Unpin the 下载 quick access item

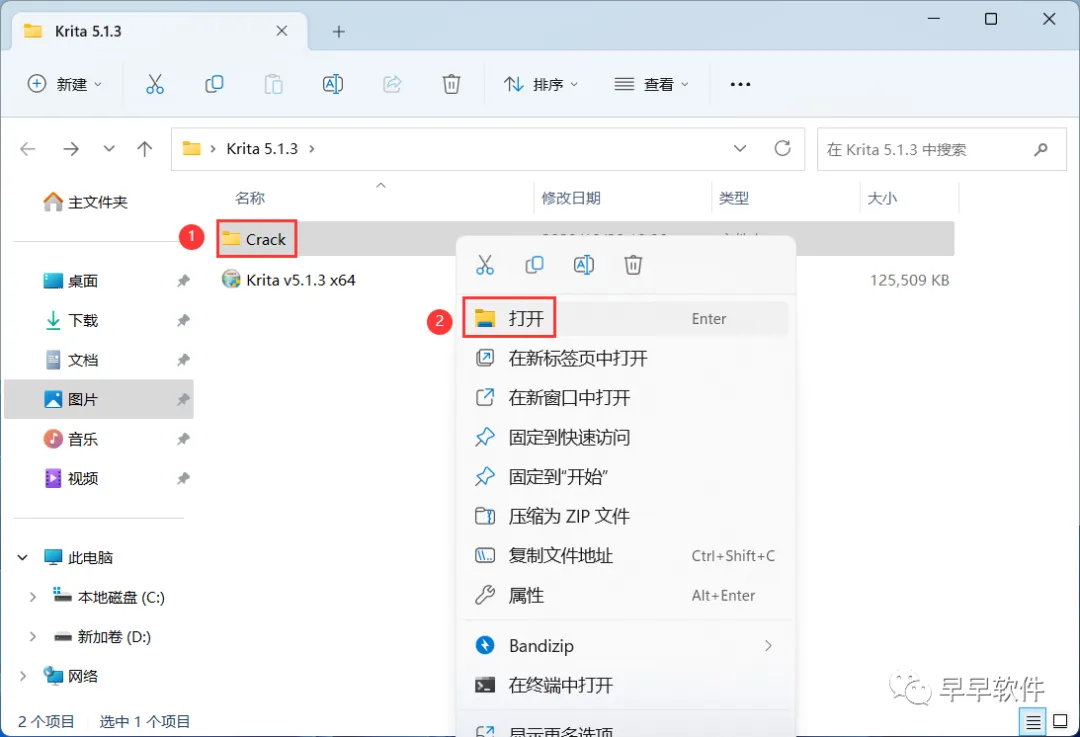tap(183, 320)
